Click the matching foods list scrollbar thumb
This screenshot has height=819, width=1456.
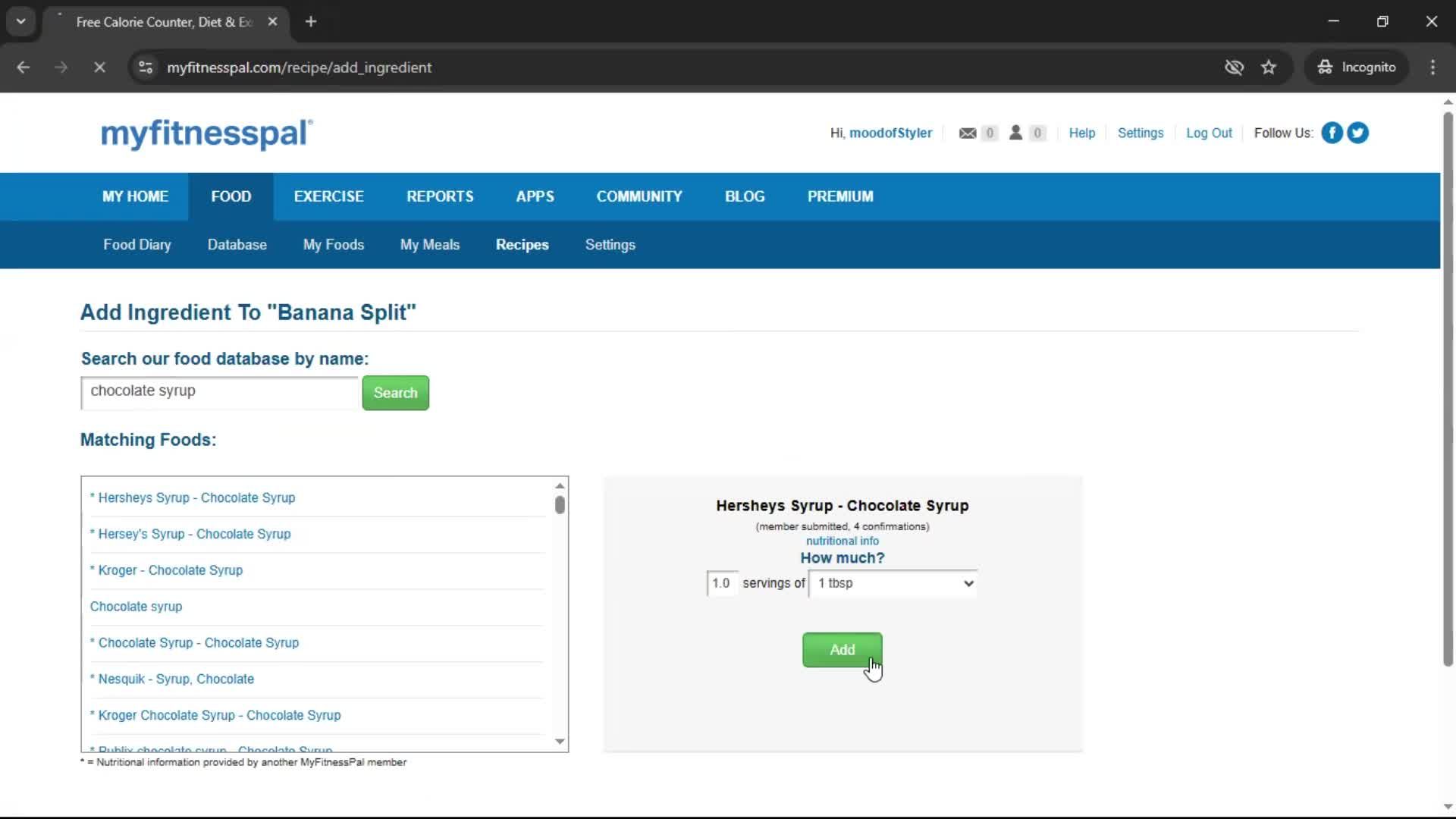[x=560, y=505]
